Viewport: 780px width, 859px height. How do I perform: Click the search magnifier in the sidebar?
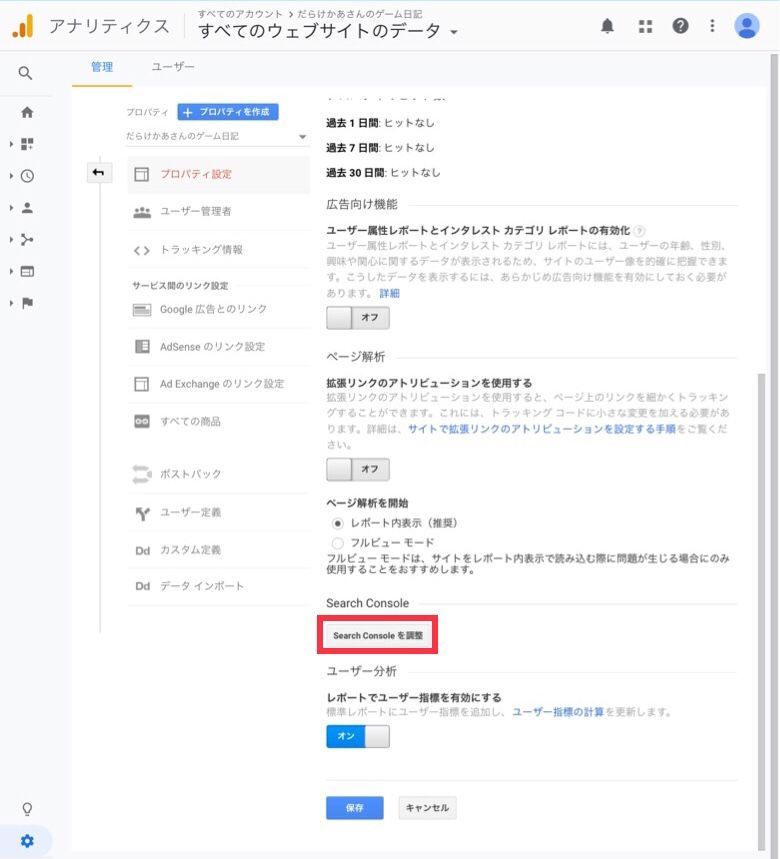click(x=25, y=73)
